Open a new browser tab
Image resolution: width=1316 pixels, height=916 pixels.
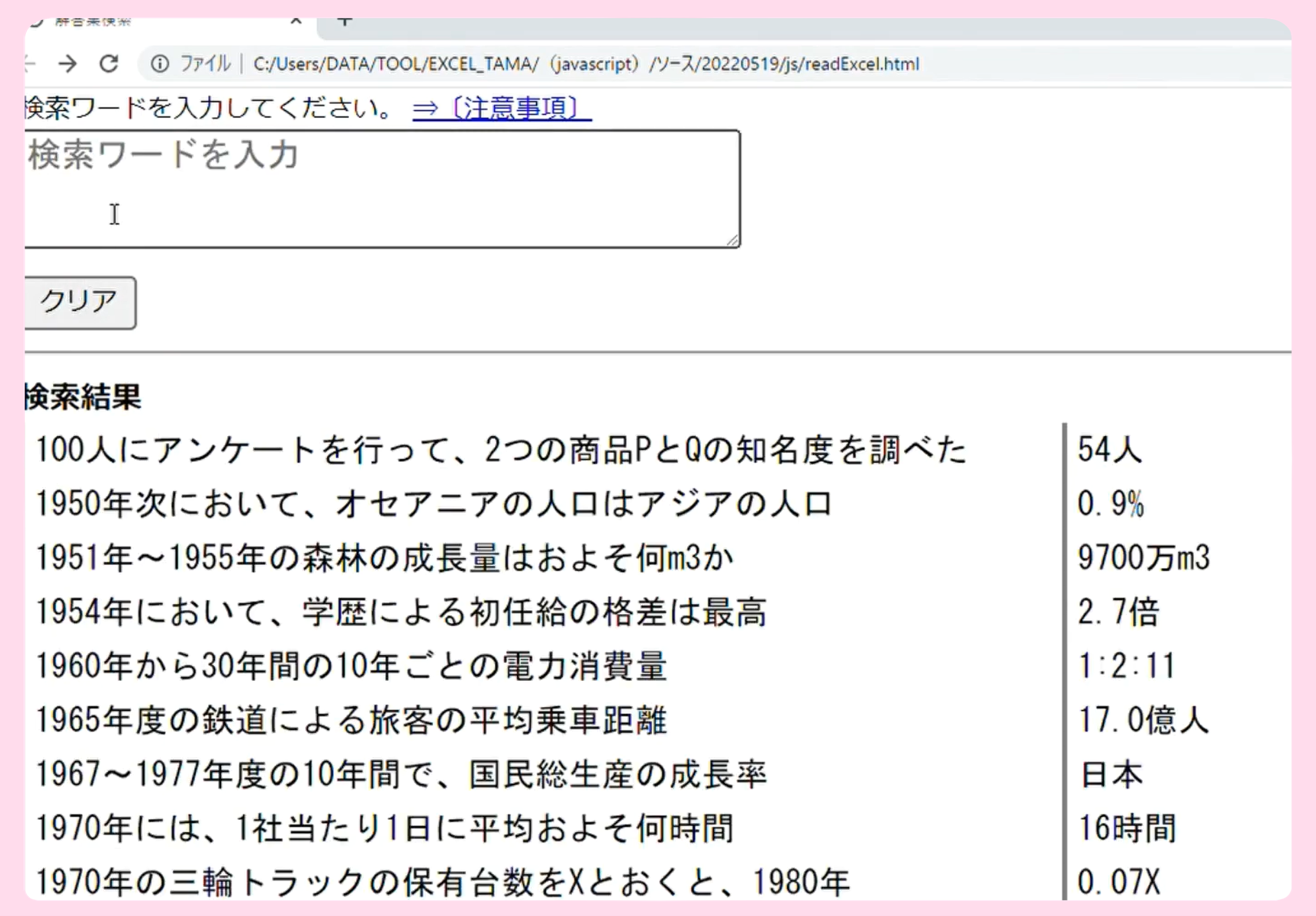tap(345, 22)
